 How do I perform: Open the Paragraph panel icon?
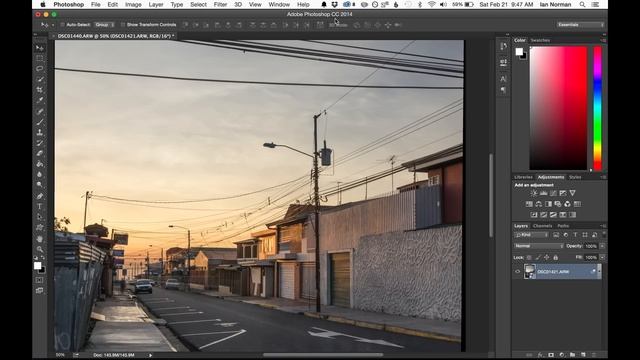(x=503, y=90)
